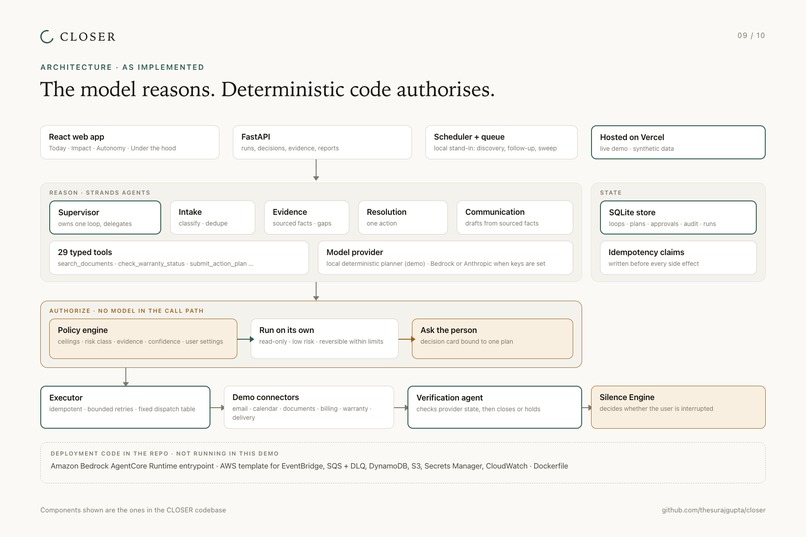The width and height of the screenshot is (806, 537).
Task: Click 'read-only · low risk · reversible within limits' text
Action: [x=321, y=342]
